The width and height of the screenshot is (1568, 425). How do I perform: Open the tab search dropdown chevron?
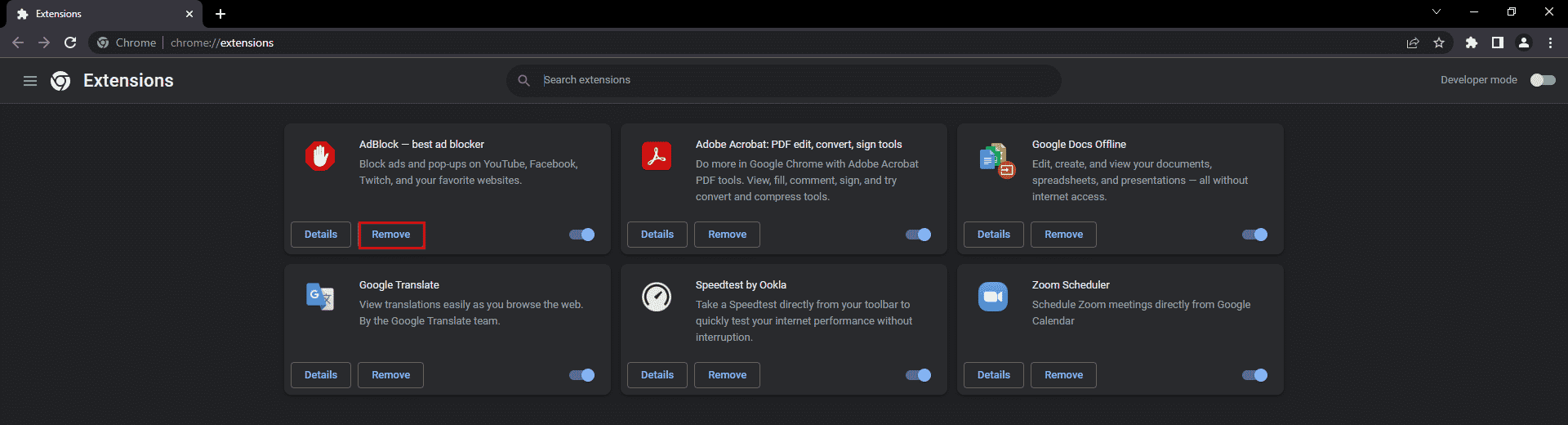tap(1437, 12)
